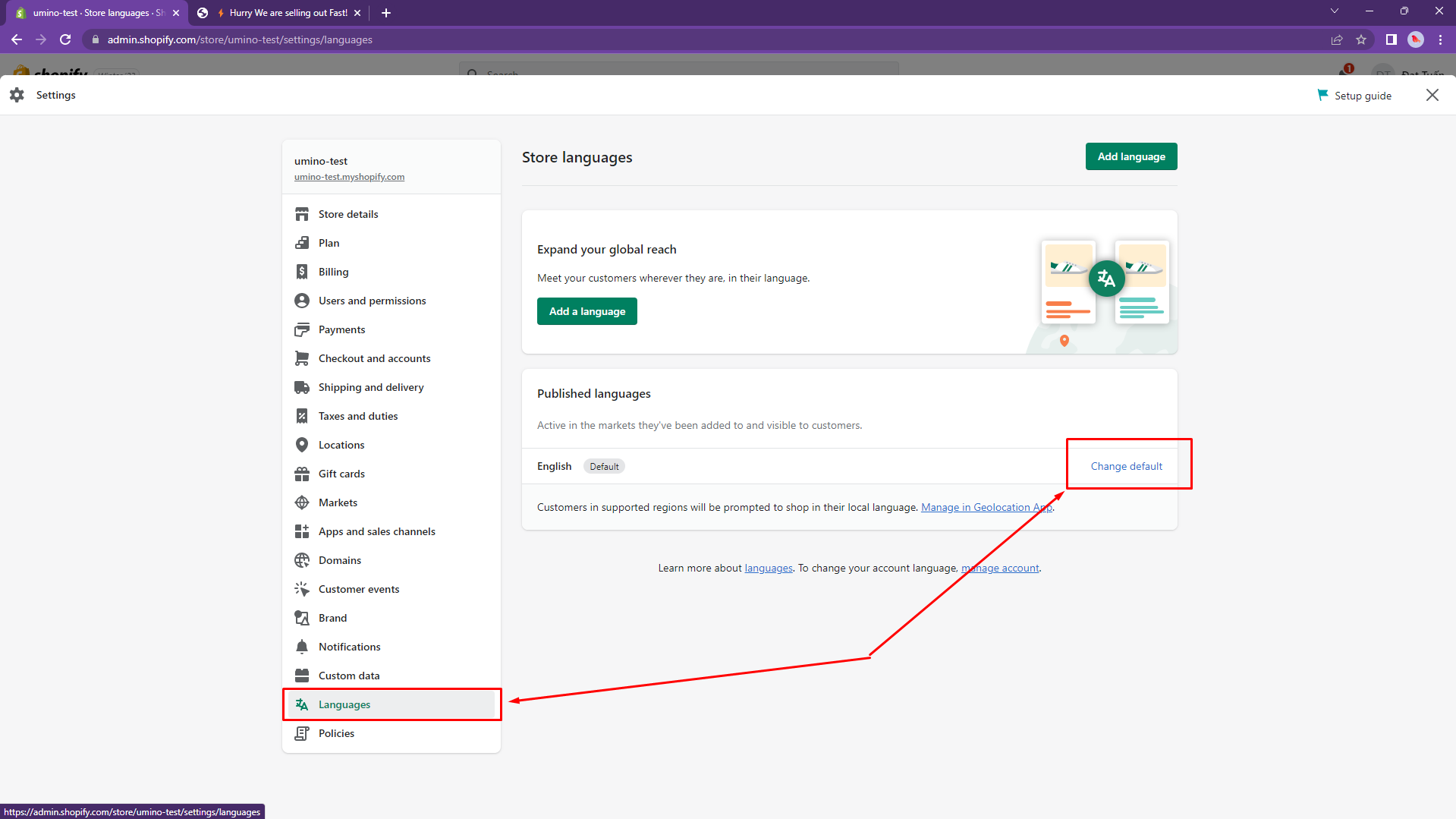Click the Markets globe icon
This screenshot has height=819, width=1456.
(x=302, y=502)
